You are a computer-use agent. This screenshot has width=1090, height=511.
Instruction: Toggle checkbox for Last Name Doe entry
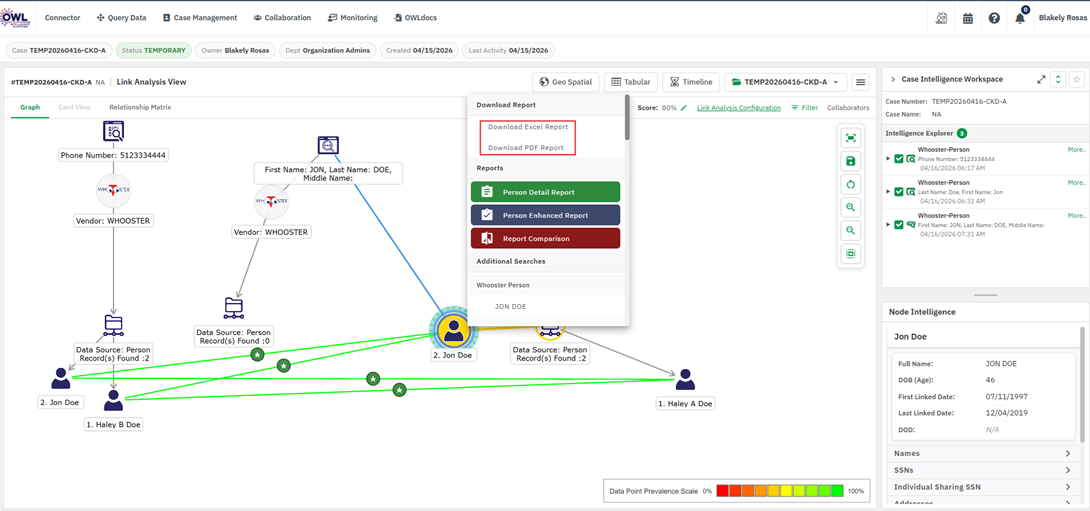click(x=899, y=191)
